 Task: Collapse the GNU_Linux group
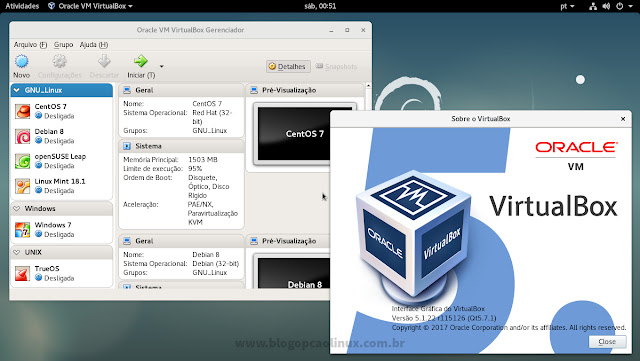click(17, 90)
